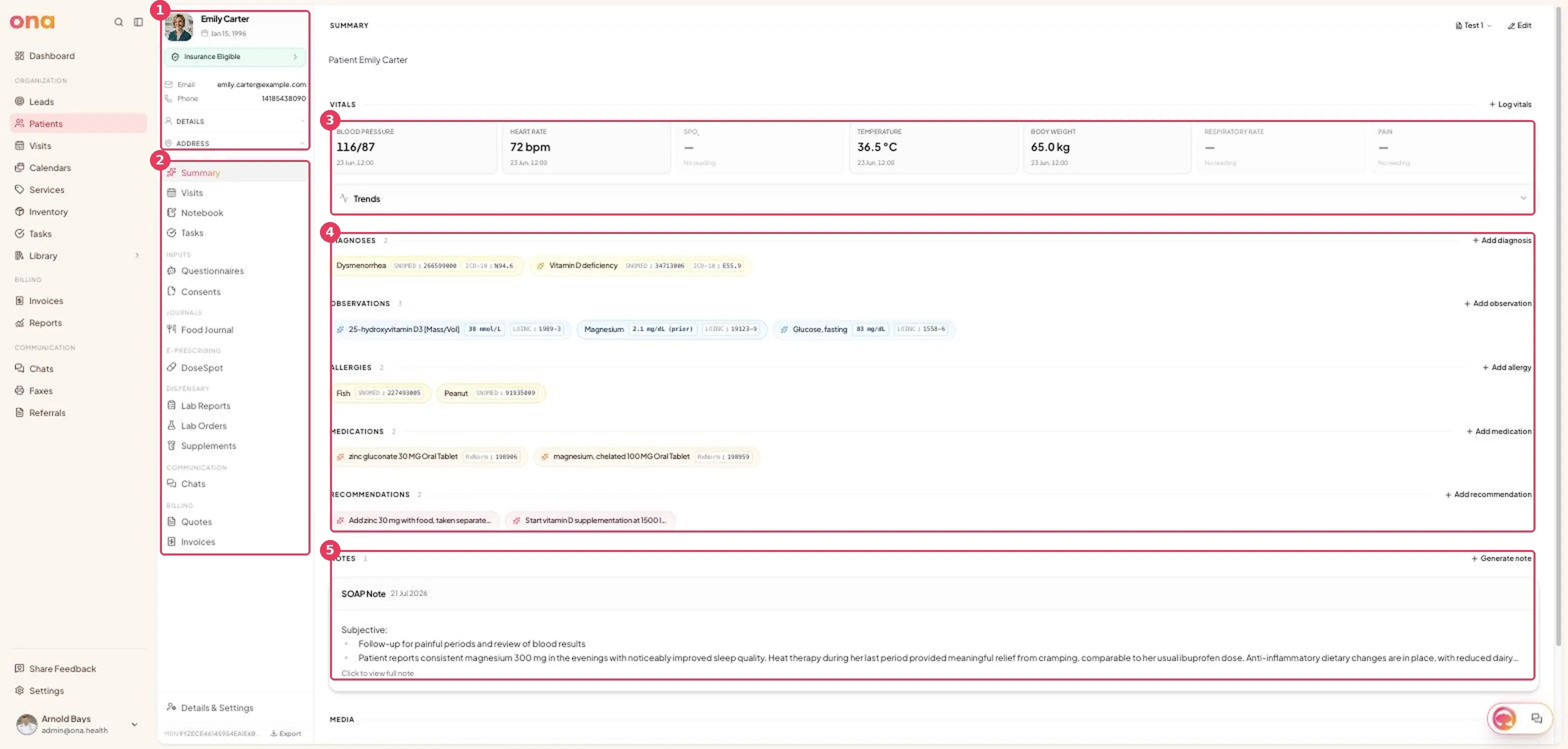Click Add recommendation
Image resolution: width=1568 pixels, height=749 pixels.
[1488, 494]
